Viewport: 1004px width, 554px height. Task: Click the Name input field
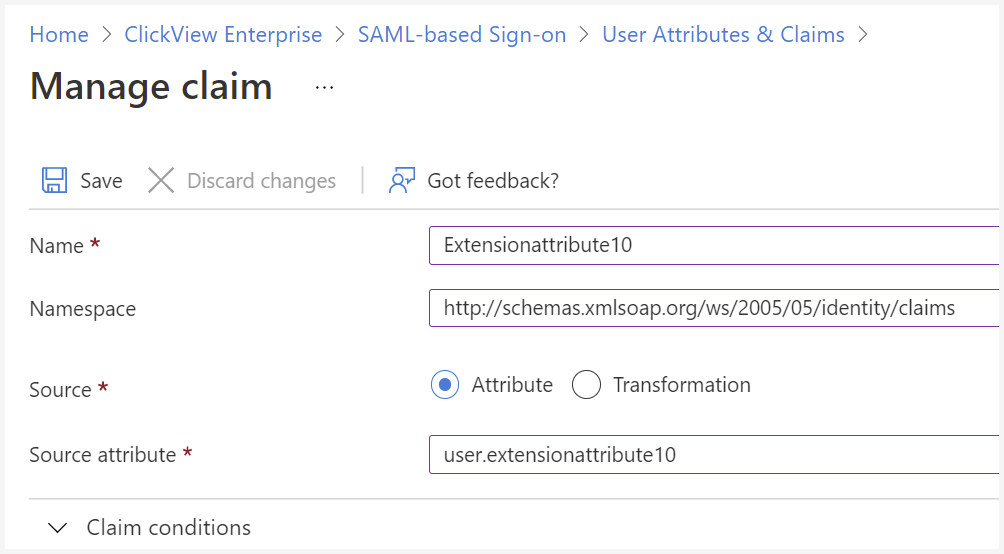(713, 245)
